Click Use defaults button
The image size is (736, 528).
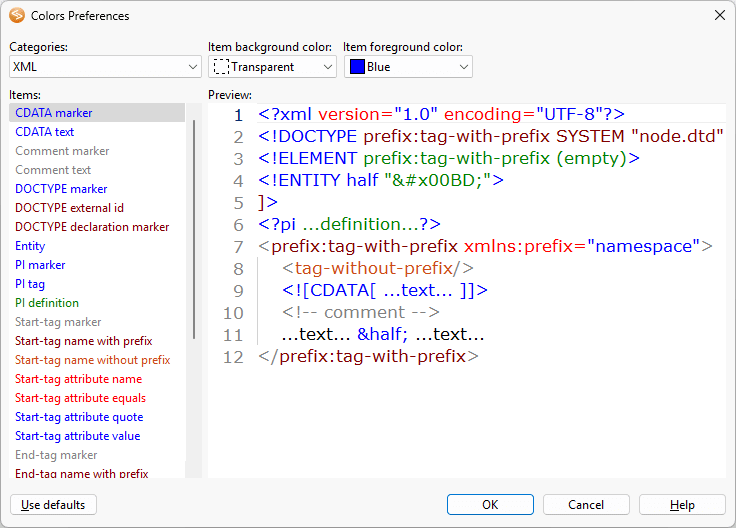(x=53, y=505)
